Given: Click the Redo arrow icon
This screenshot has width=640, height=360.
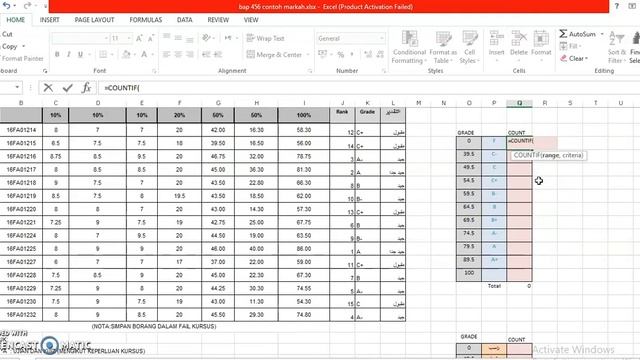Looking at the screenshot, I should (27, 6).
